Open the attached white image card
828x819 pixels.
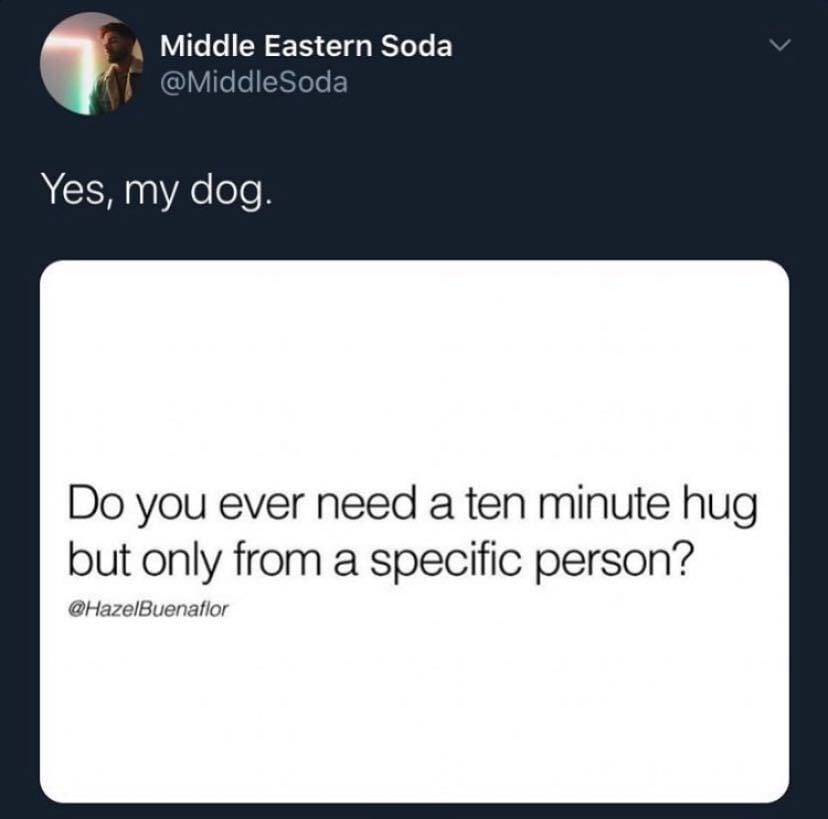[x=415, y=531]
